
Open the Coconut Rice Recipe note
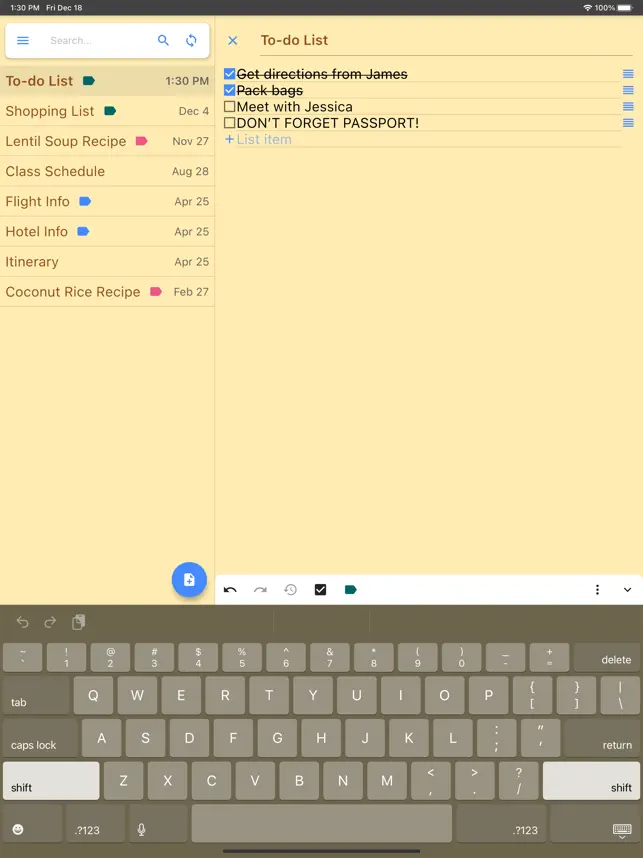[107, 292]
